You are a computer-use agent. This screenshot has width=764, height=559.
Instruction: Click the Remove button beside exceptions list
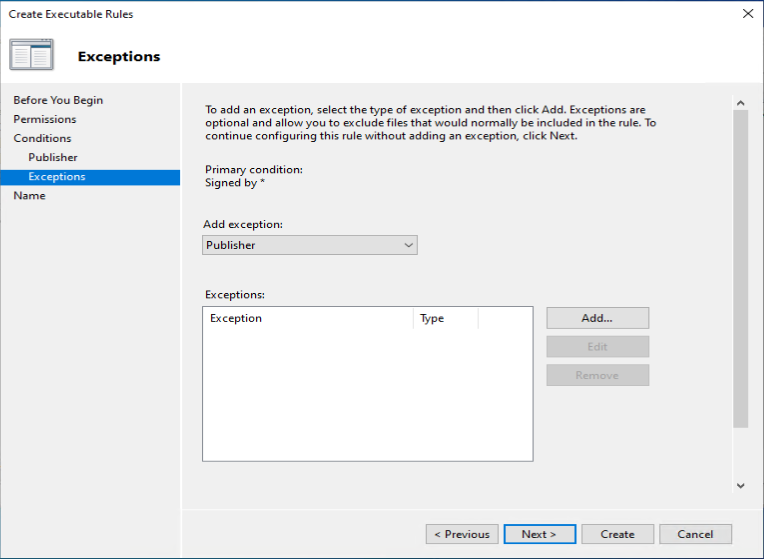[597, 375]
